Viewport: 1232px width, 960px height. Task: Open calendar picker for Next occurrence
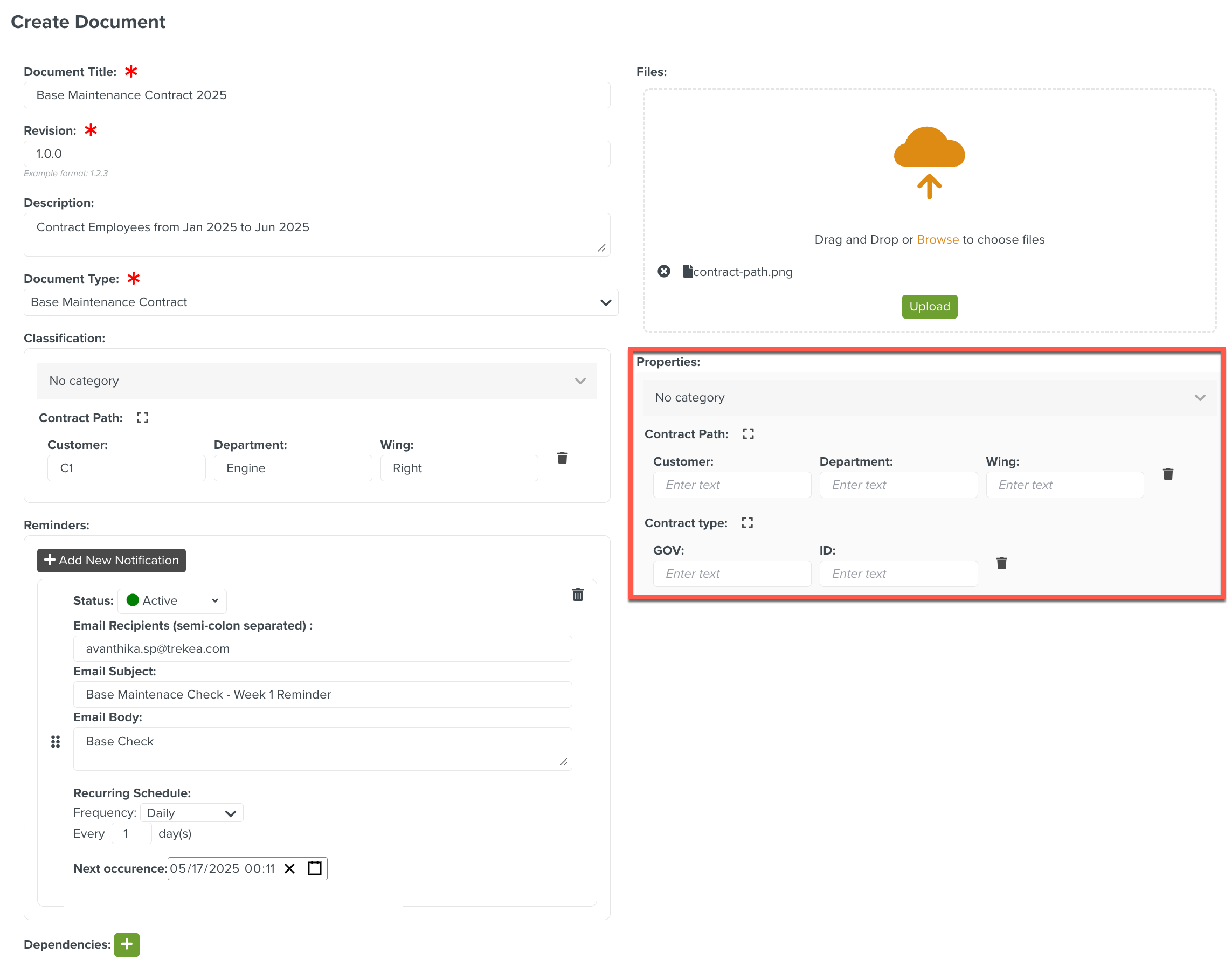point(314,867)
